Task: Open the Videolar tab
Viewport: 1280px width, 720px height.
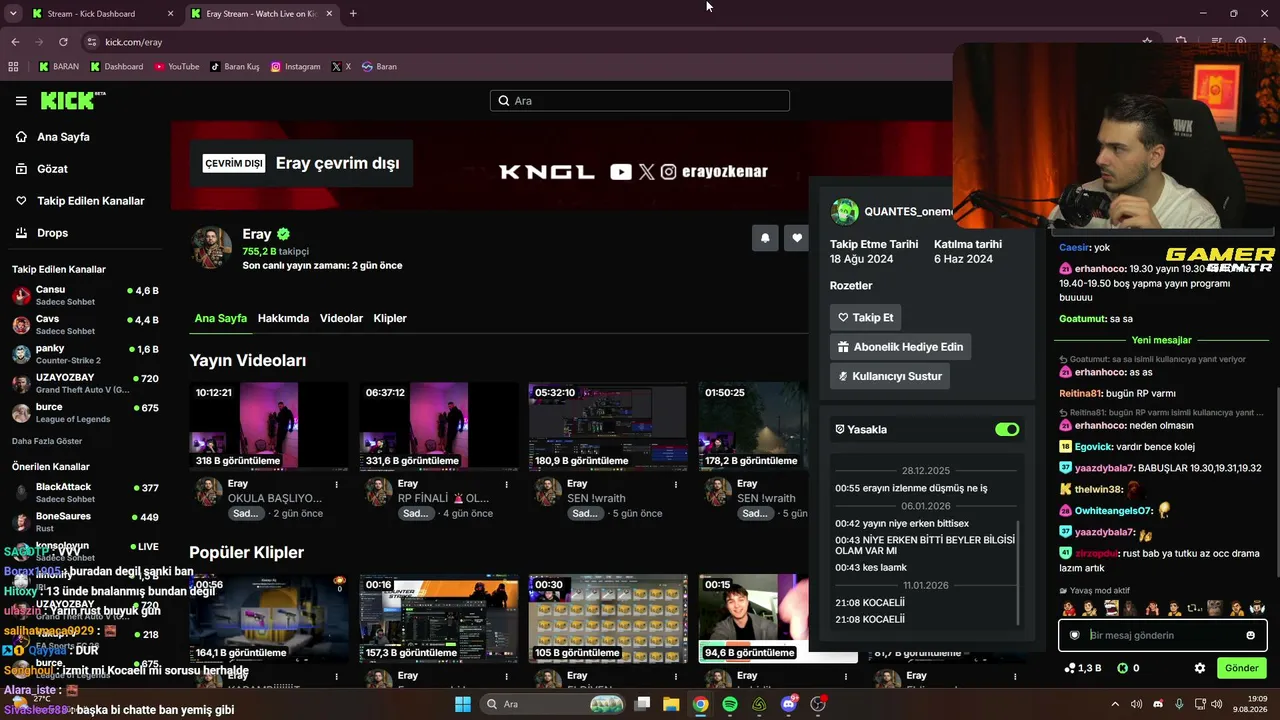Action: pos(341,318)
